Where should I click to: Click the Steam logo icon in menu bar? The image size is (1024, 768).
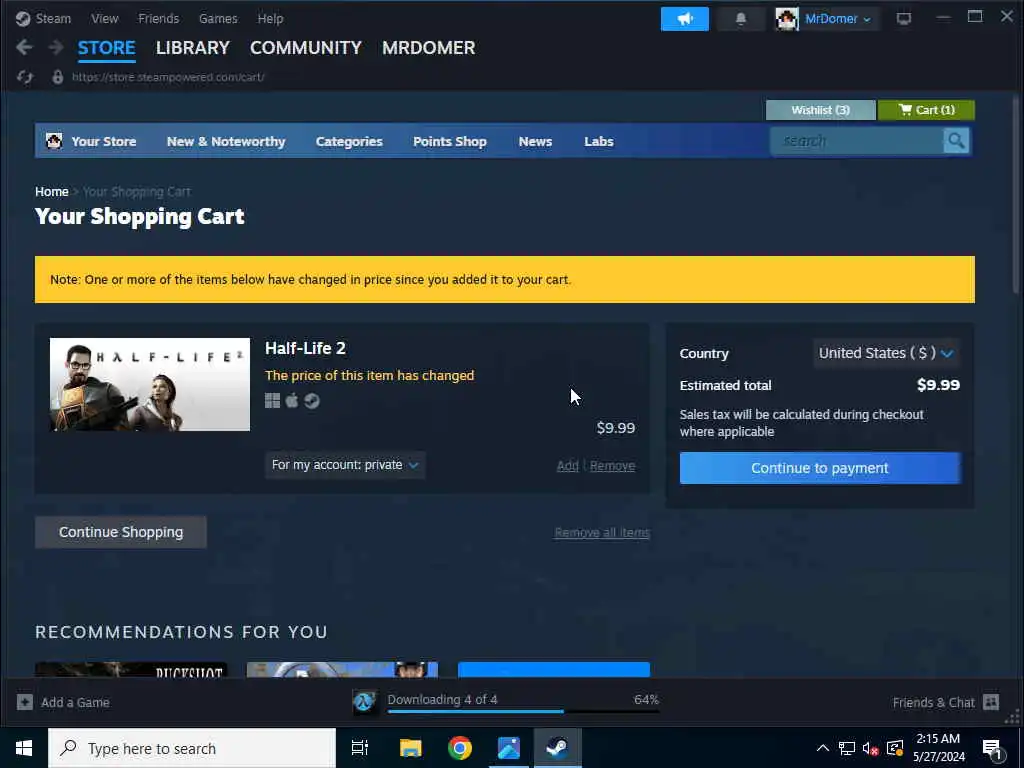(23, 18)
